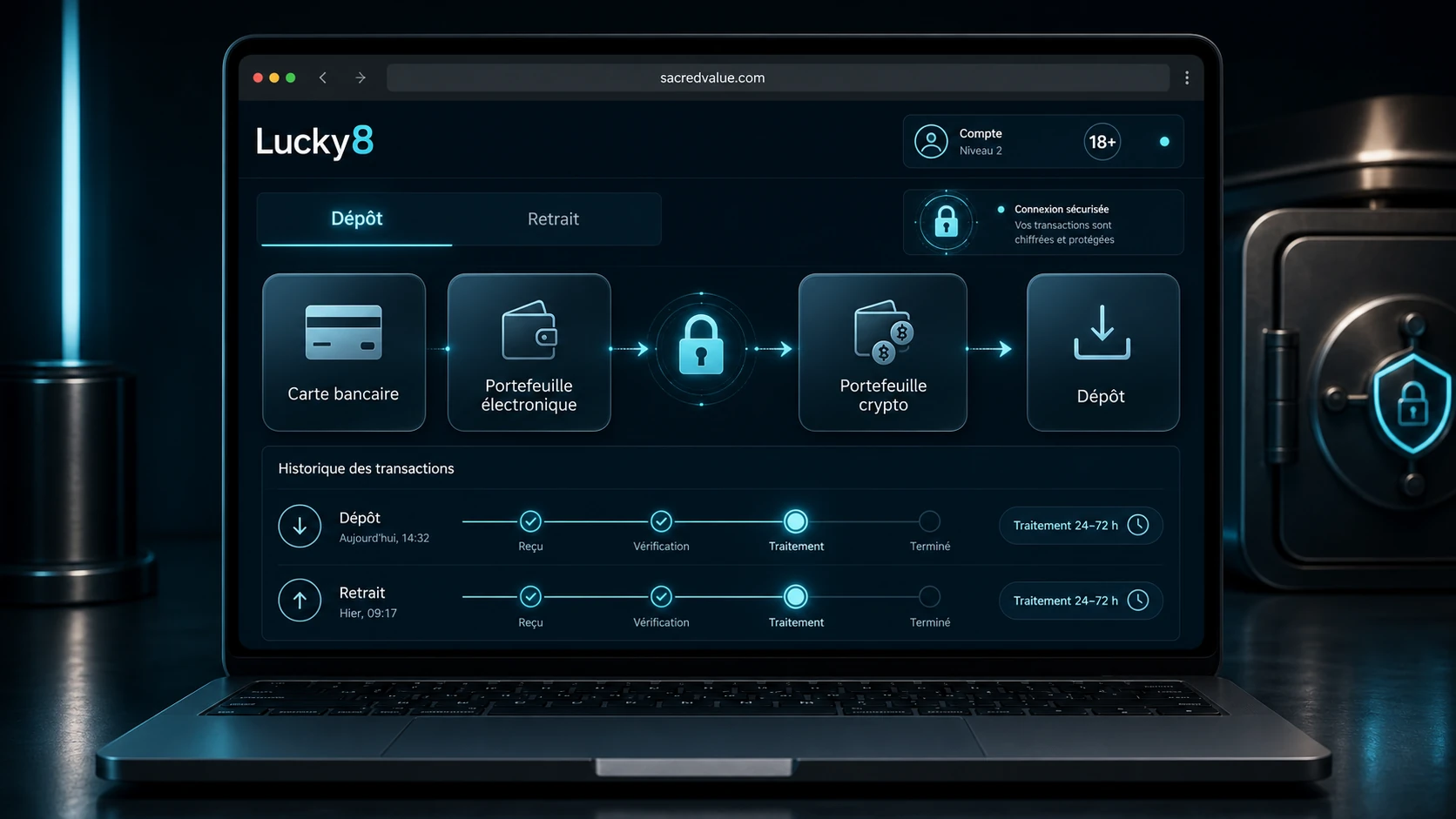The height and width of the screenshot is (819, 1456).
Task: Click the Dépôt download tile
Action: tap(1102, 352)
